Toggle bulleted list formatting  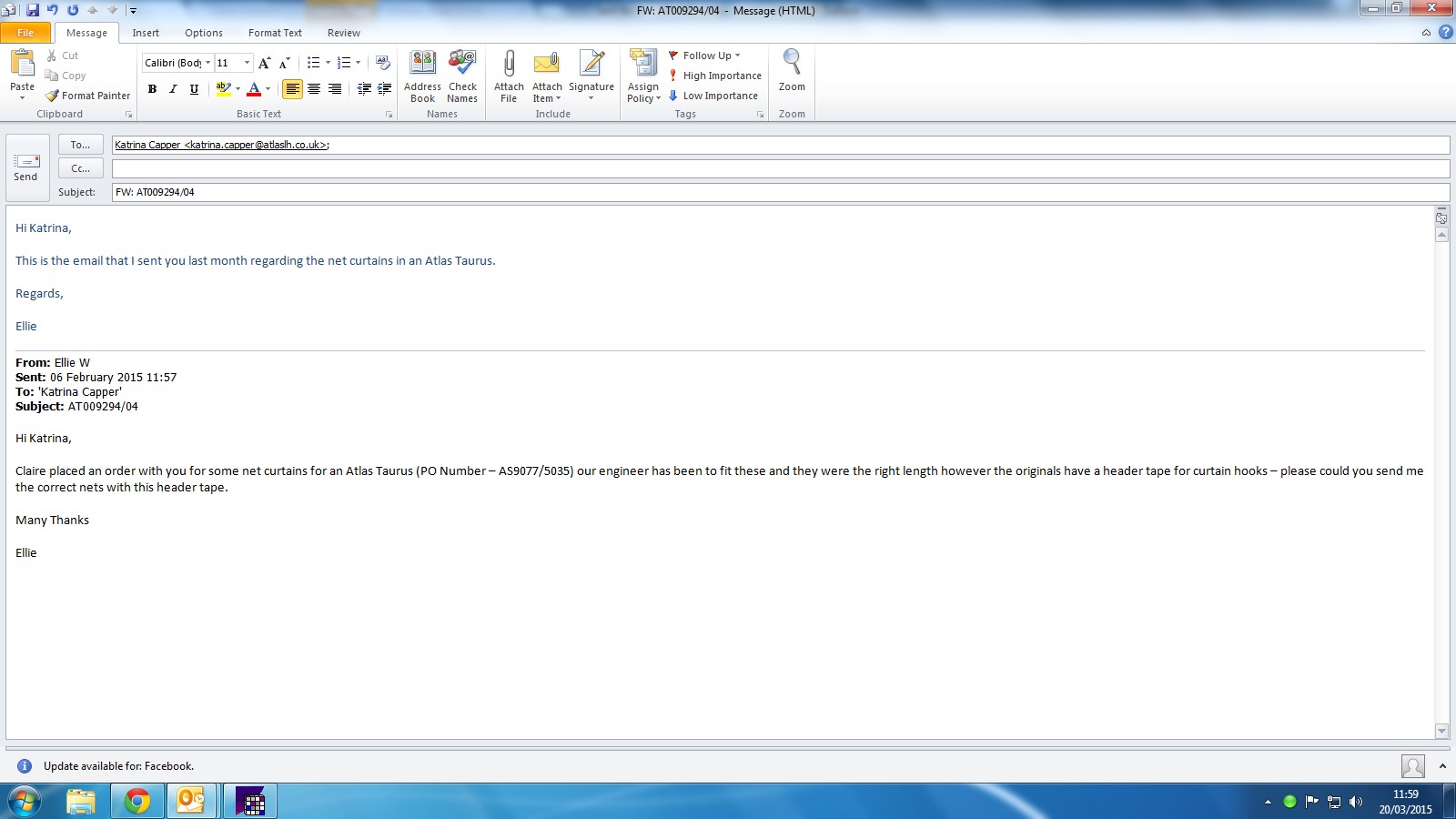(x=313, y=63)
